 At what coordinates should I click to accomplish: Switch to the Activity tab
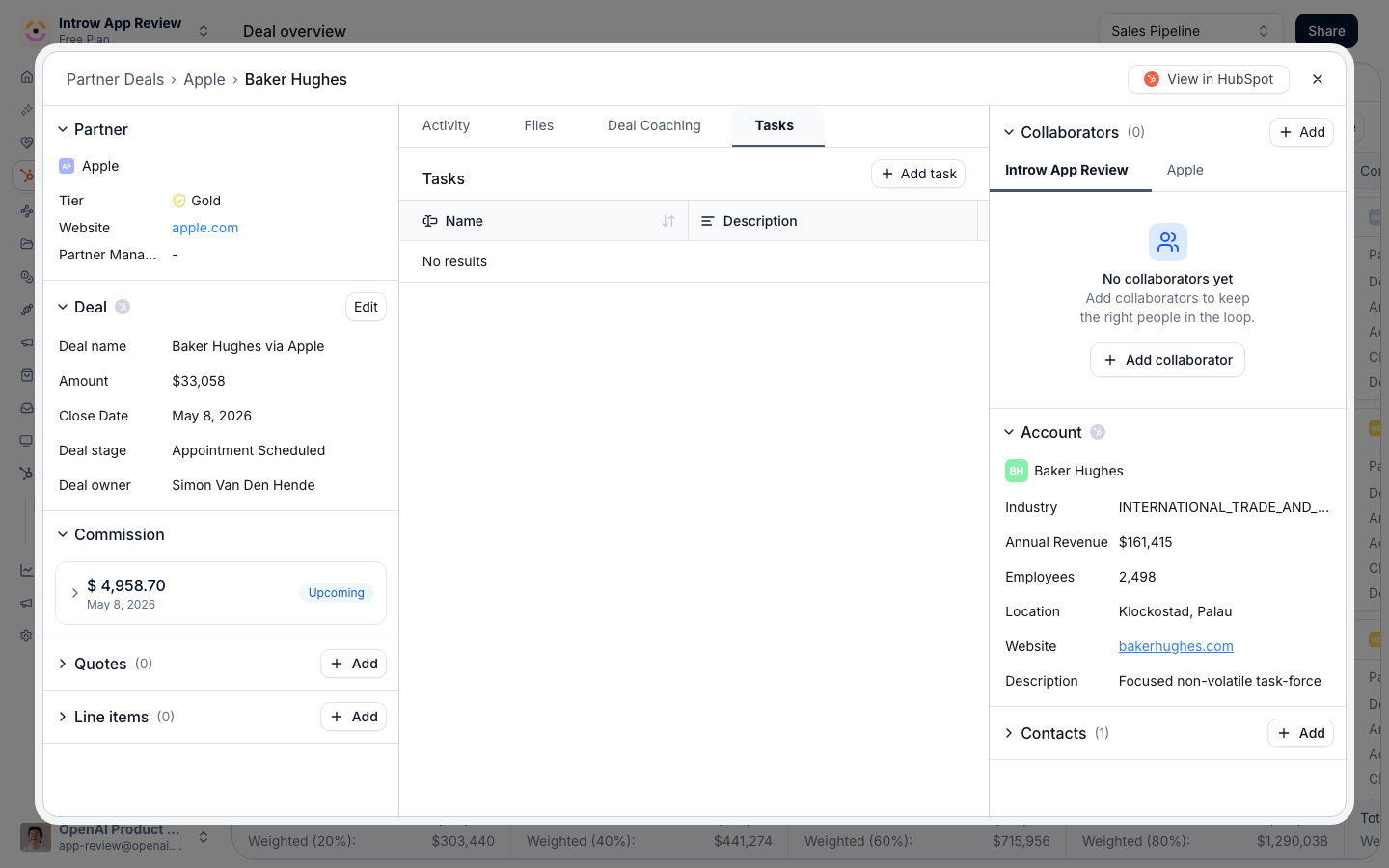446,125
